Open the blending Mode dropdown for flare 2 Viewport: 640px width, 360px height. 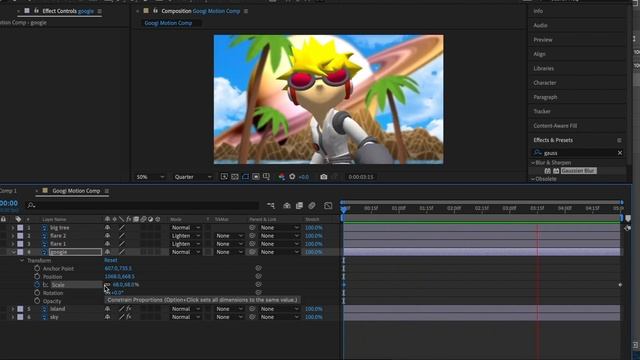point(186,236)
